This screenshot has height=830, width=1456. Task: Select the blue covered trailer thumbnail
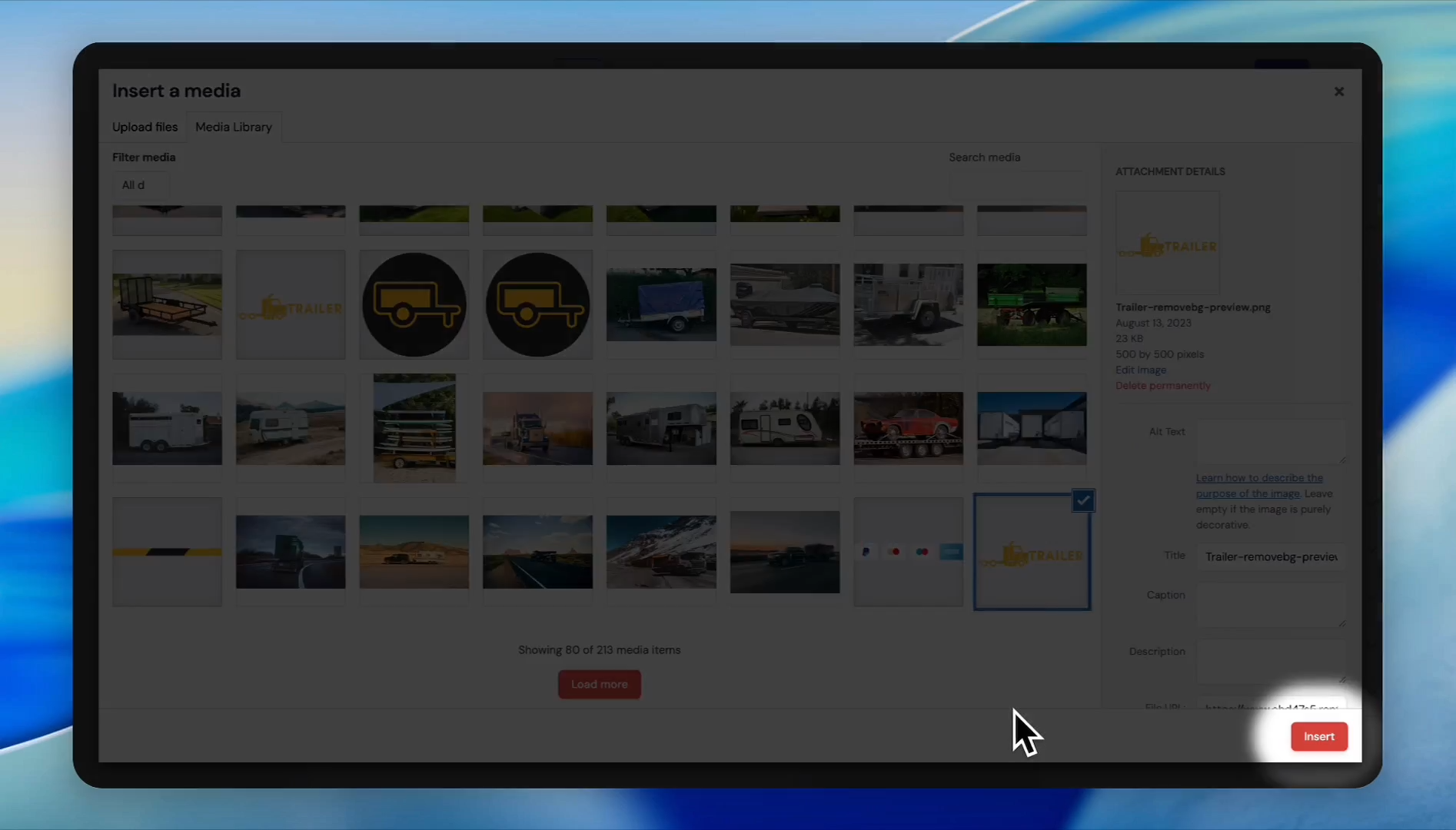point(661,304)
